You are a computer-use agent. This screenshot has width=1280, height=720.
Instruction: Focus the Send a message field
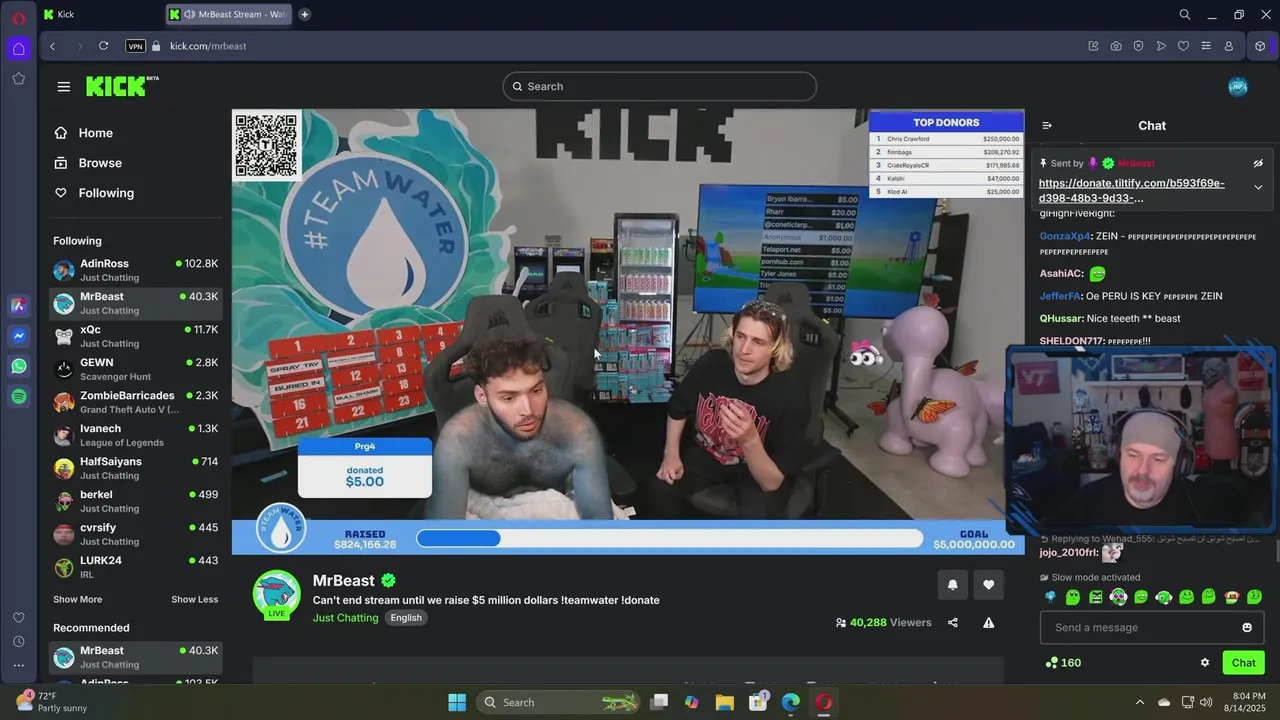1152,627
